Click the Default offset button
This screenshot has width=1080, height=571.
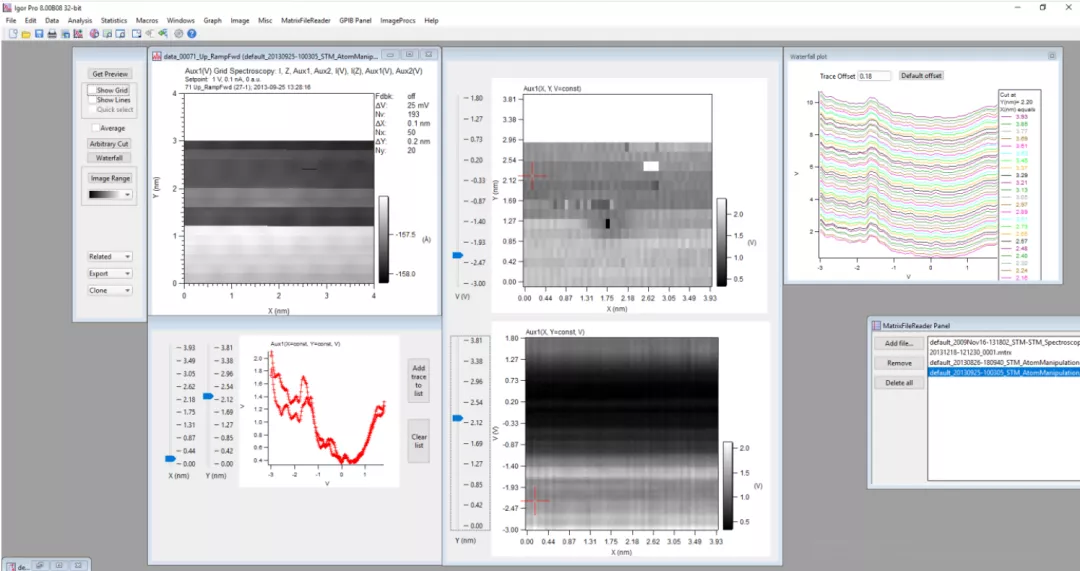pos(921,76)
